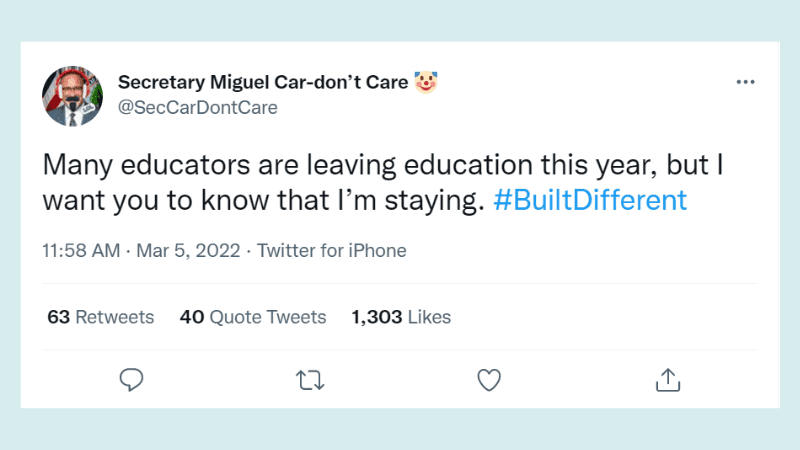Retweet using the arrows icon
This screenshot has height=450, width=800.
[x=310, y=379]
